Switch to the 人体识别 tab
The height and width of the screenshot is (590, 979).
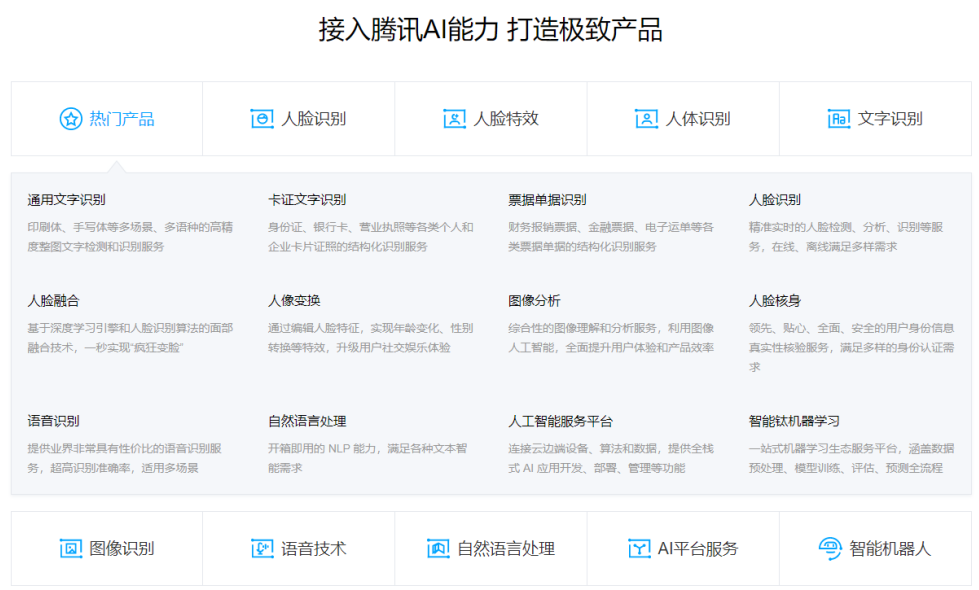click(683, 119)
